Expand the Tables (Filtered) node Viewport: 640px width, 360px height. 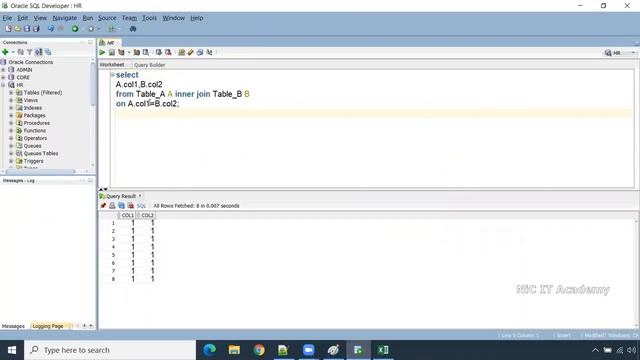11,93
